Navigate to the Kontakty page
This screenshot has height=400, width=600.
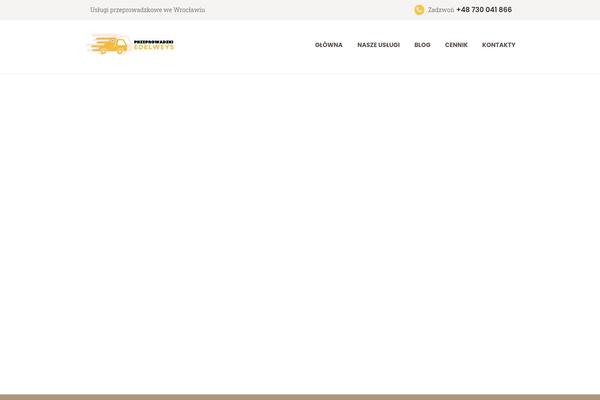499,45
